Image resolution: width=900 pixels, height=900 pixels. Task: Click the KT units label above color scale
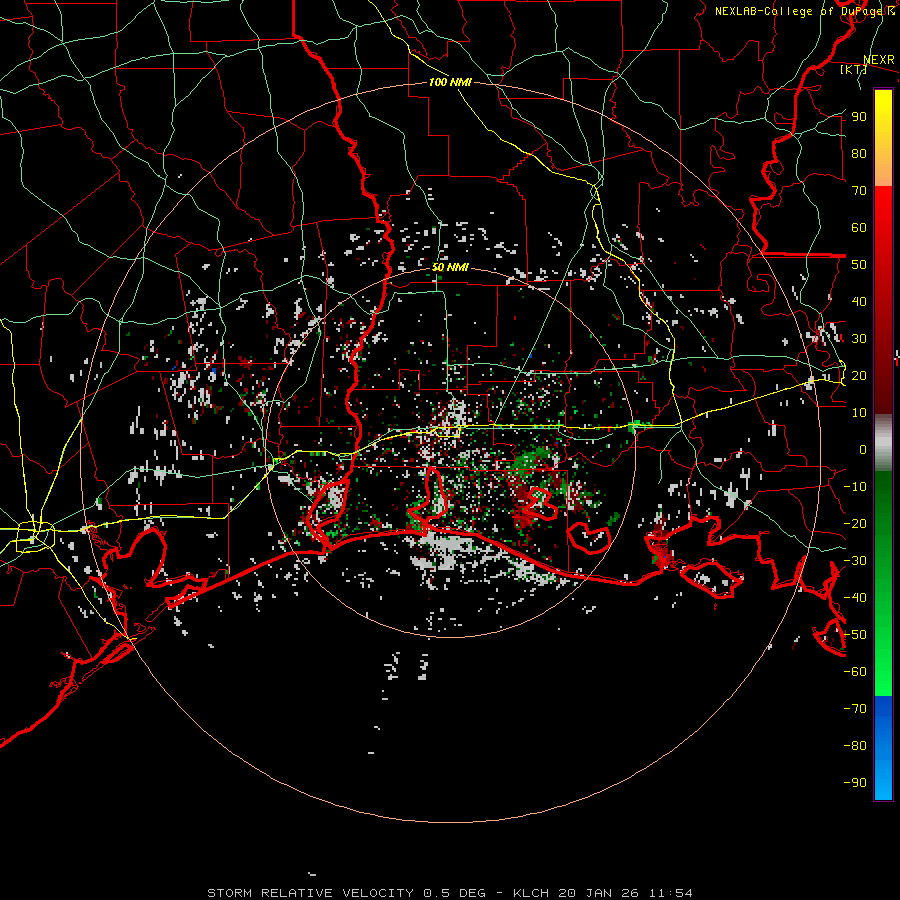(x=853, y=69)
